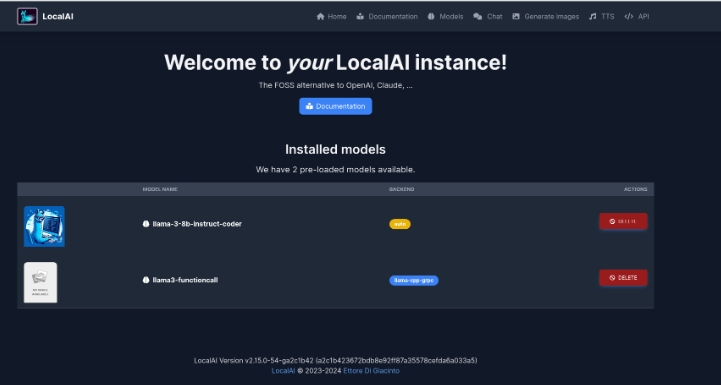The height and width of the screenshot is (385, 721).
Task: Click 'We have 2 pre-loaded models available' text
Action: [335, 170]
